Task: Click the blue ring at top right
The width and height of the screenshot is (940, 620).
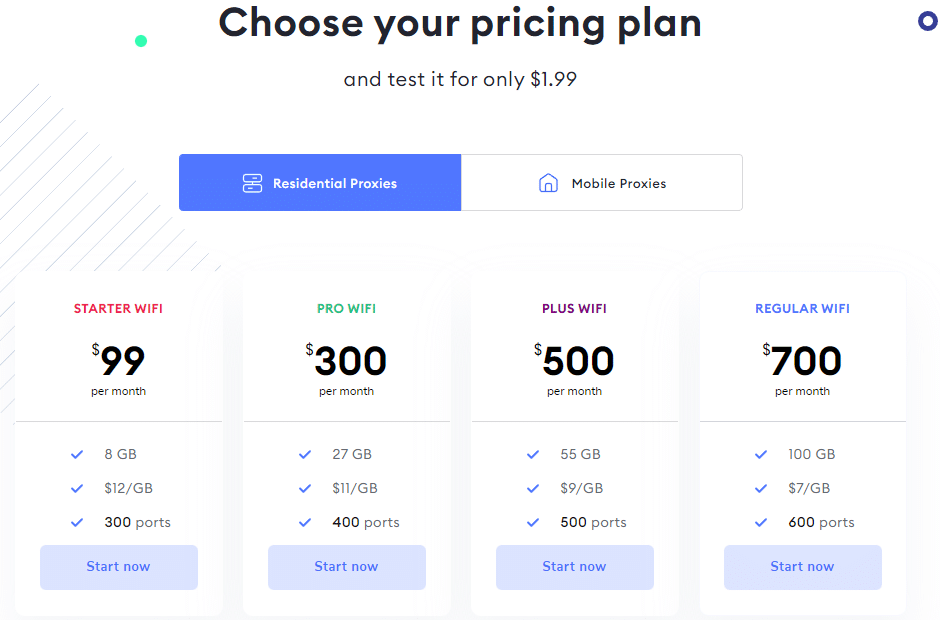Action: pos(927,21)
